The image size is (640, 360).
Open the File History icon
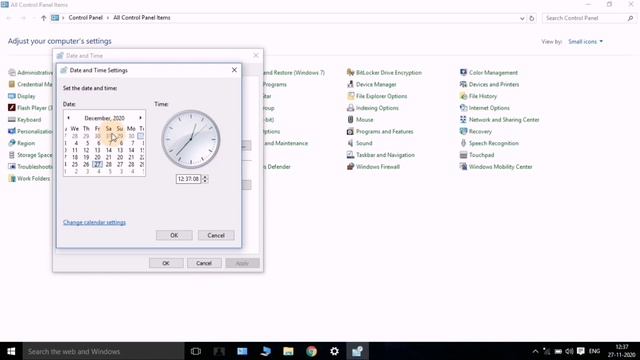coord(463,96)
